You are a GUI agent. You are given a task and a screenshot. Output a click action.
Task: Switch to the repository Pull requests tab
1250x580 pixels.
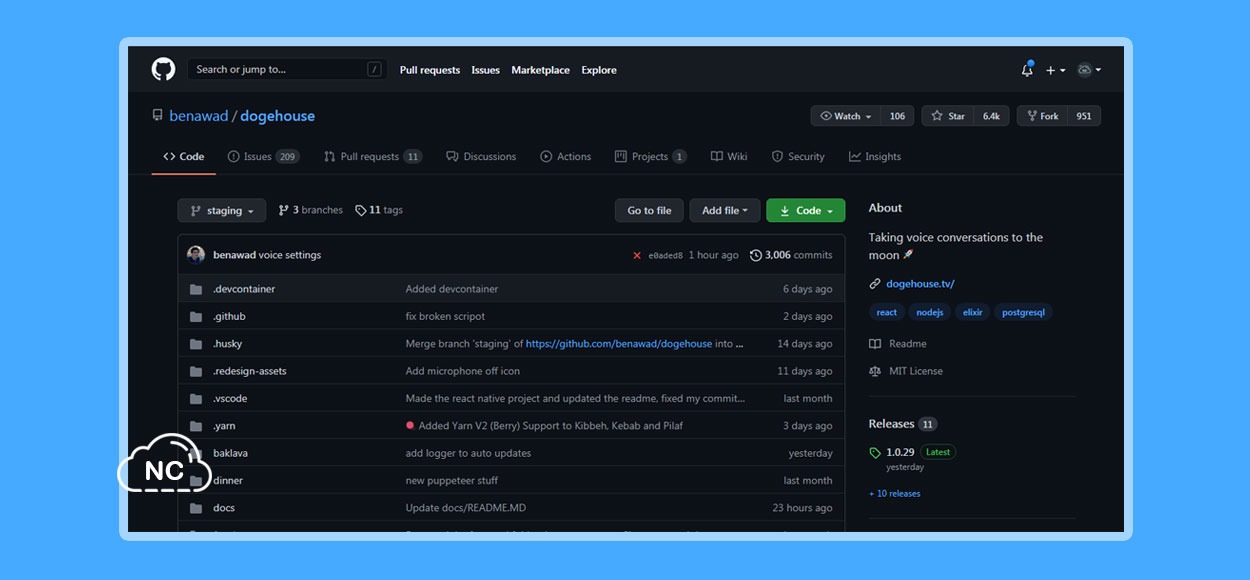click(x=372, y=157)
